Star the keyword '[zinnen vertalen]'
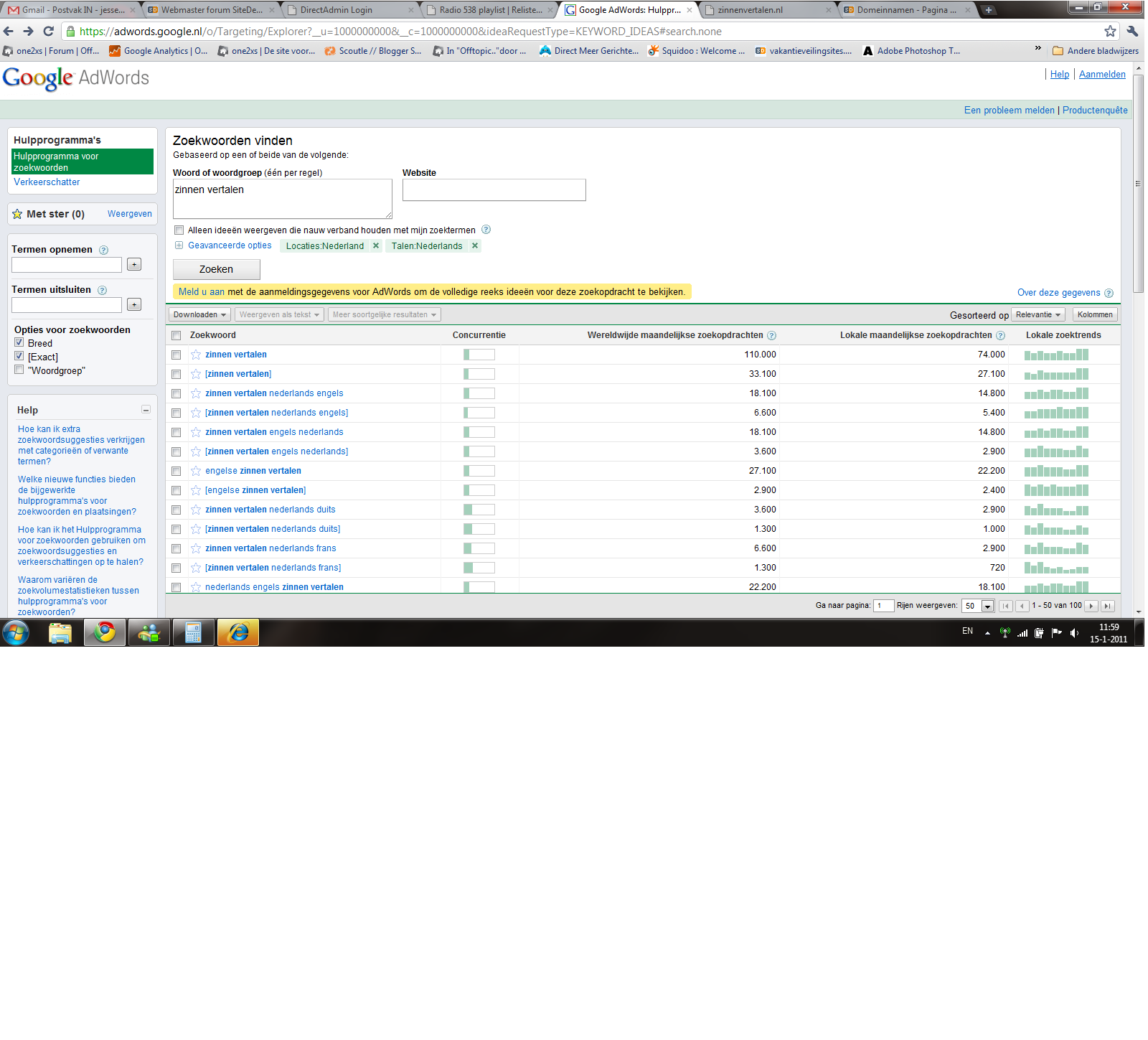 coord(196,374)
